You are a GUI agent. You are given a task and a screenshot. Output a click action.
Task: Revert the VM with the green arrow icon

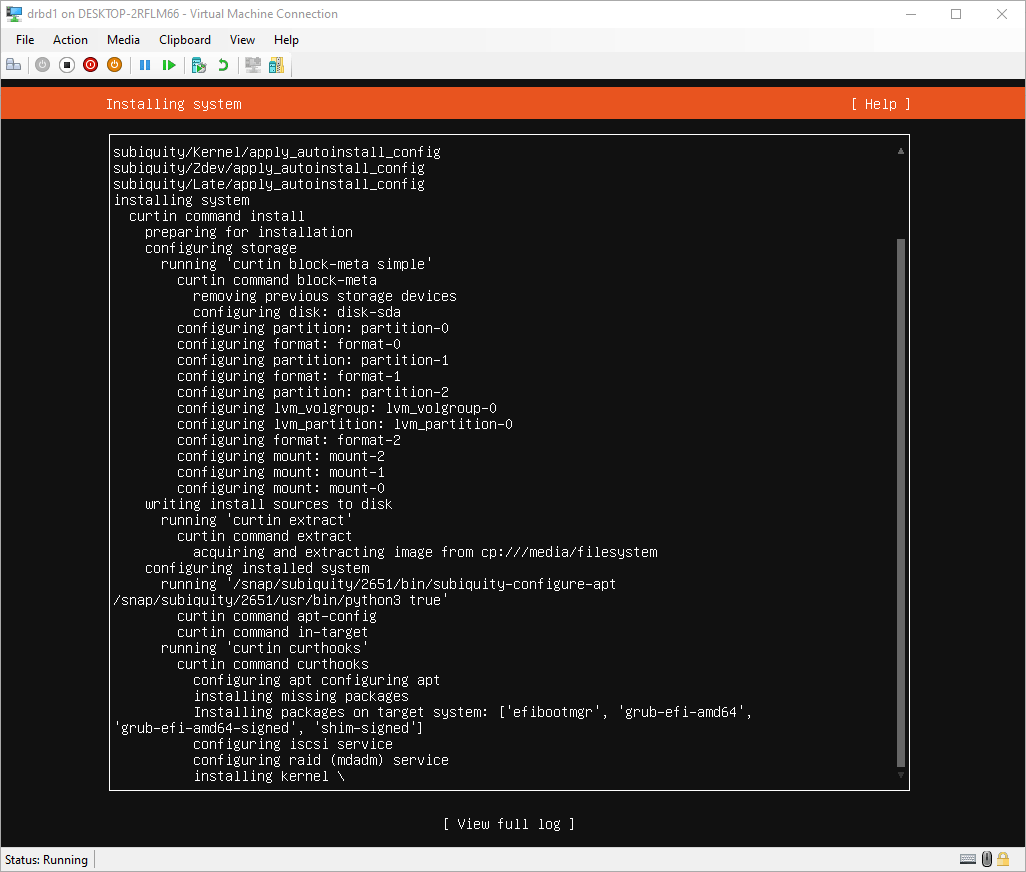(223, 65)
